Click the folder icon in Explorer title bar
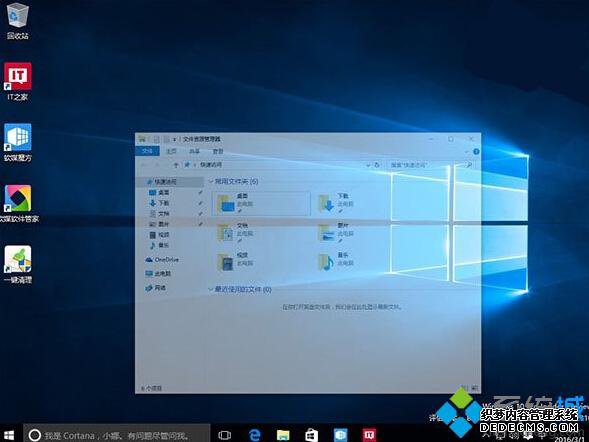The image size is (589, 442). [x=142, y=139]
